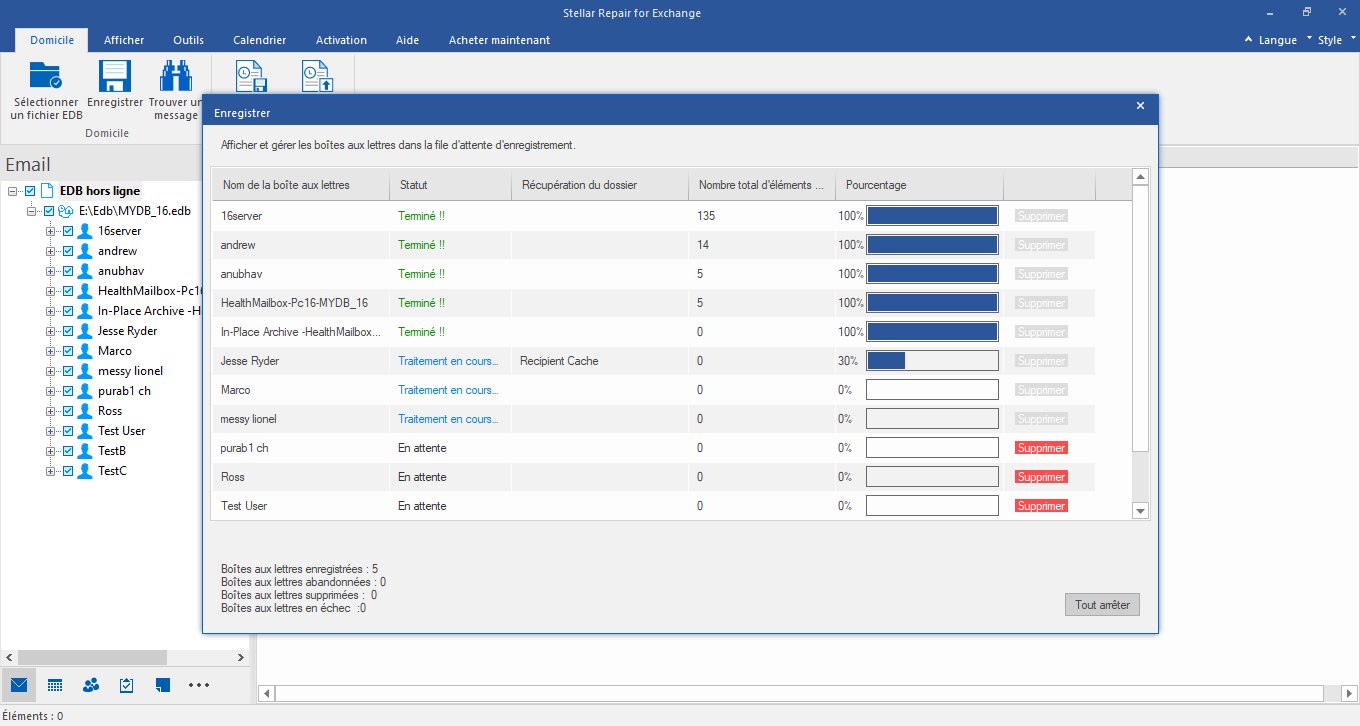Uncheck the TestB mailbox checkbox
The width and height of the screenshot is (1360, 726).
click(68, 451)
